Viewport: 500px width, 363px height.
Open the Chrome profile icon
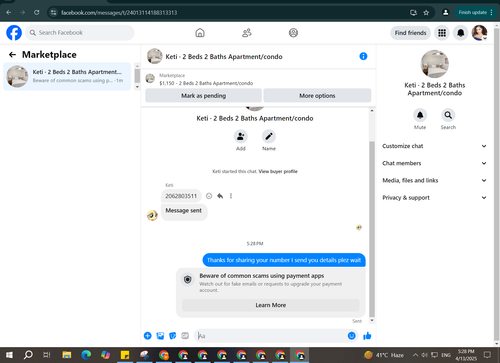(445, 13)
